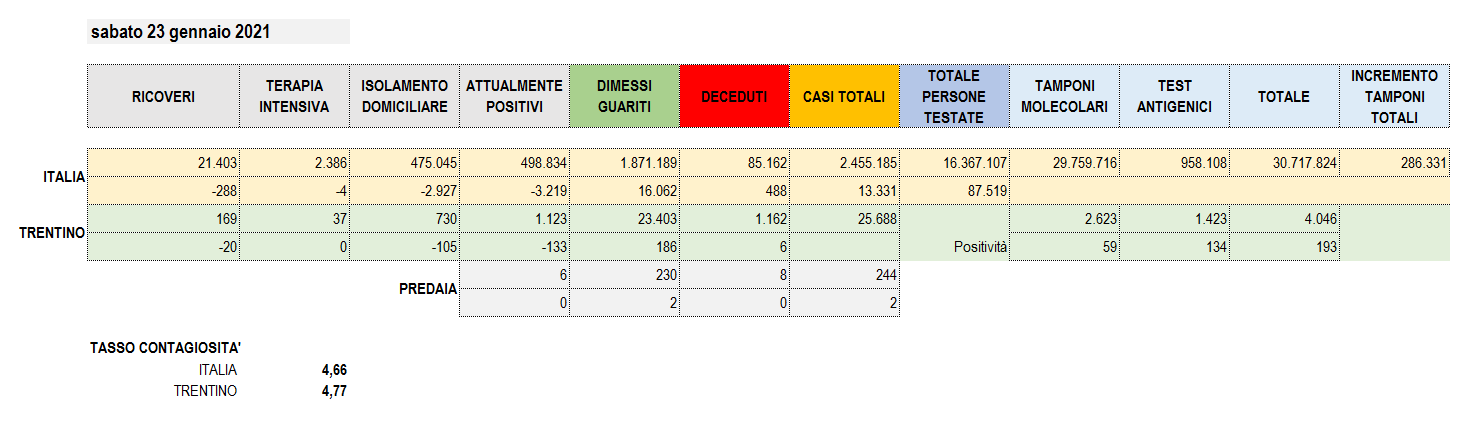This screenshot has height=429, width=1478.
Task: Select the TASSO CONTAGIOSITA' heading
Action: [165, 348]
